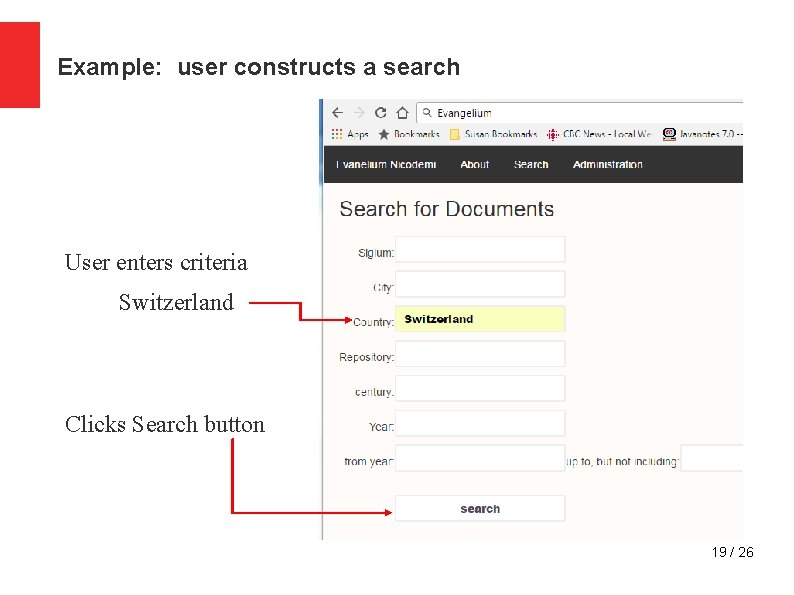
Task: Reload the page with refresh icon
Action: coord(381,112)
